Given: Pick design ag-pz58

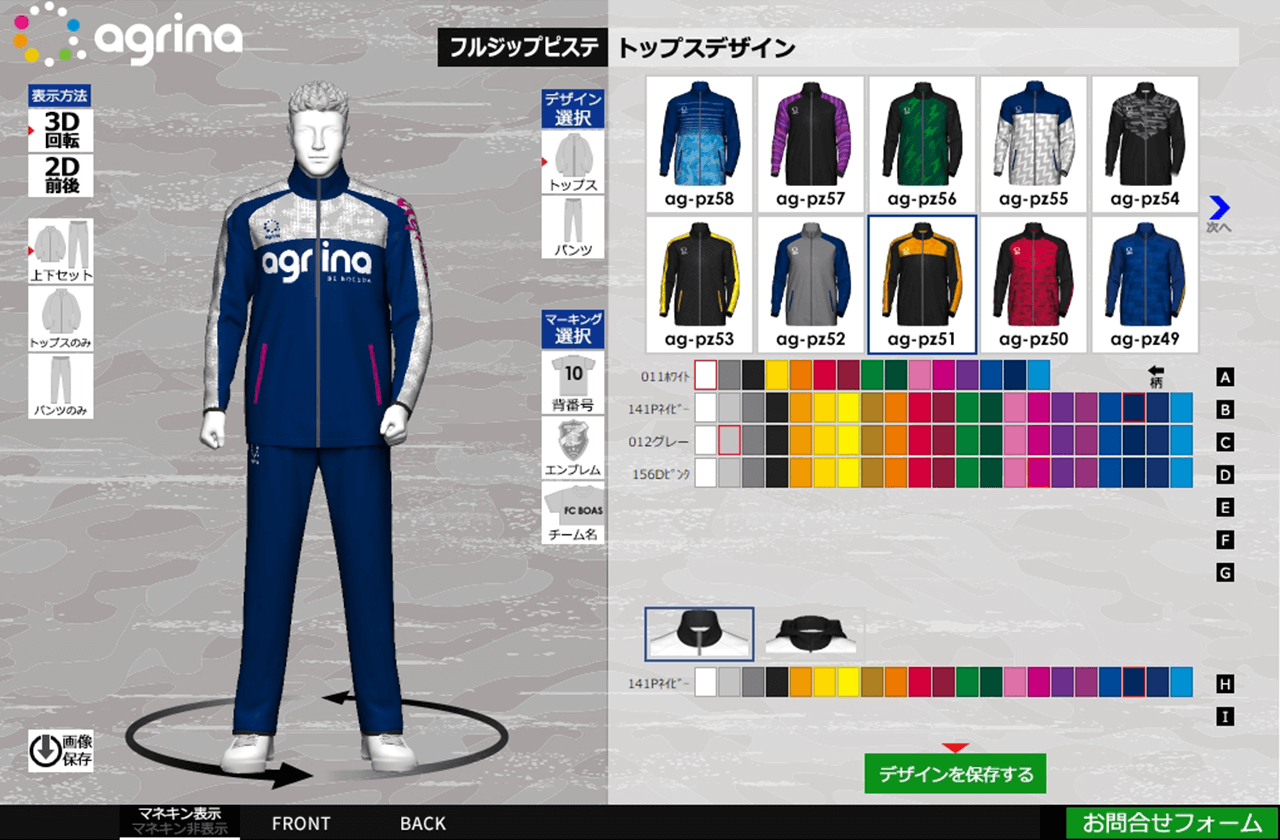Looking at the screenshot, I should pyautogui.click(x=699, y=144).
